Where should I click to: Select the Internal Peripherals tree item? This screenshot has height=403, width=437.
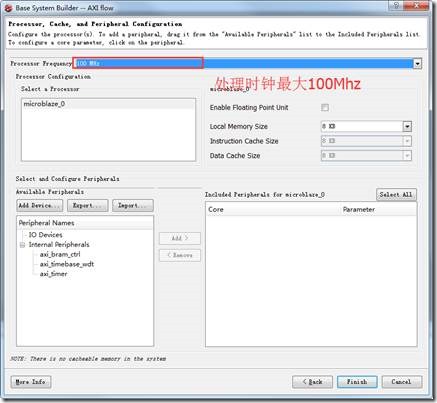[x=59, y=245]
